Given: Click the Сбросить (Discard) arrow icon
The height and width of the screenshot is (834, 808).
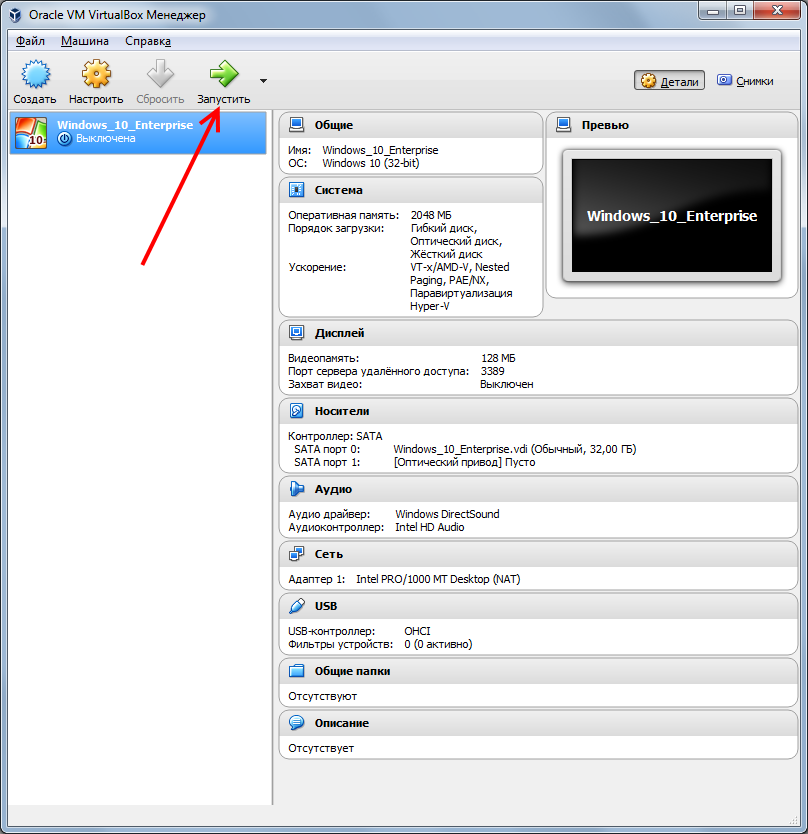Looking at the screenshot, I should pyautogui.click(x=160, y=74).
